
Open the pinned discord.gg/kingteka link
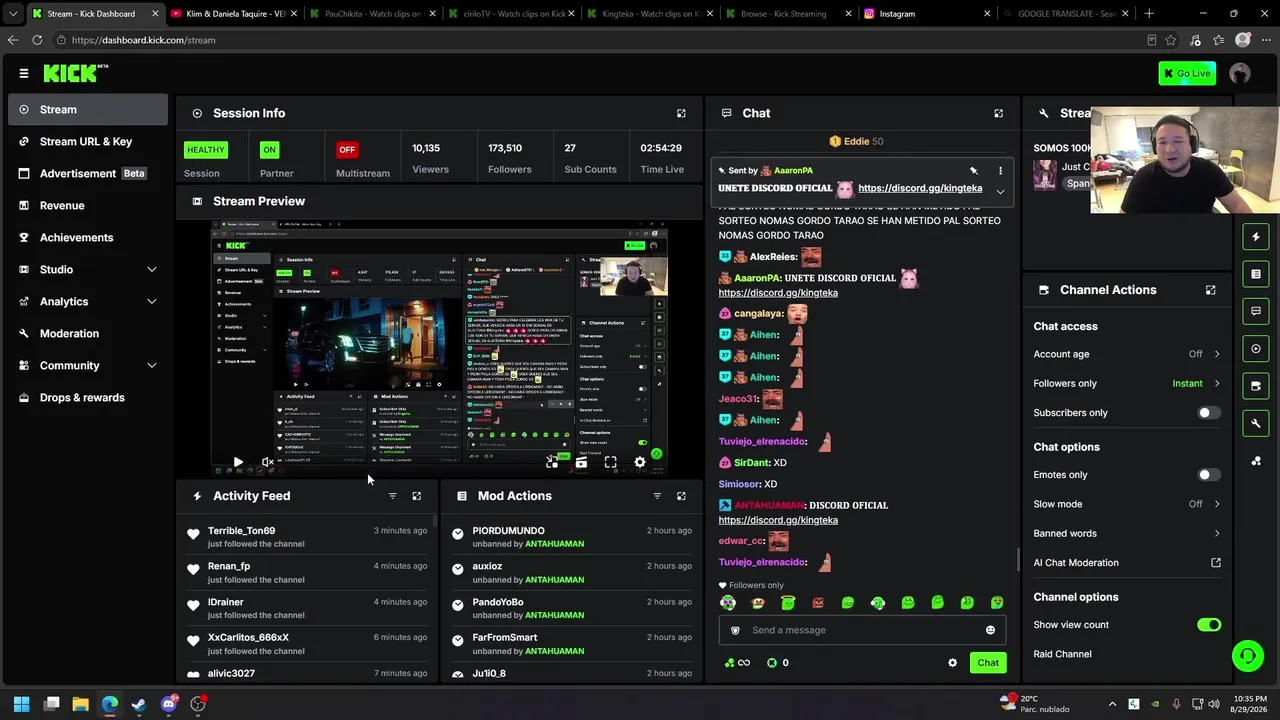[920, 188]
